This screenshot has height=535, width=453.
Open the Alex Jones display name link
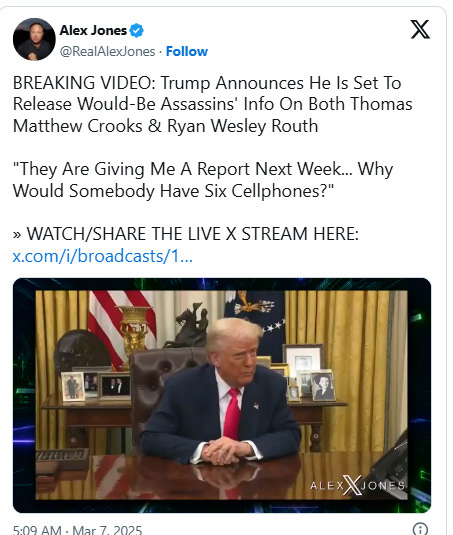tap(93, 30)
